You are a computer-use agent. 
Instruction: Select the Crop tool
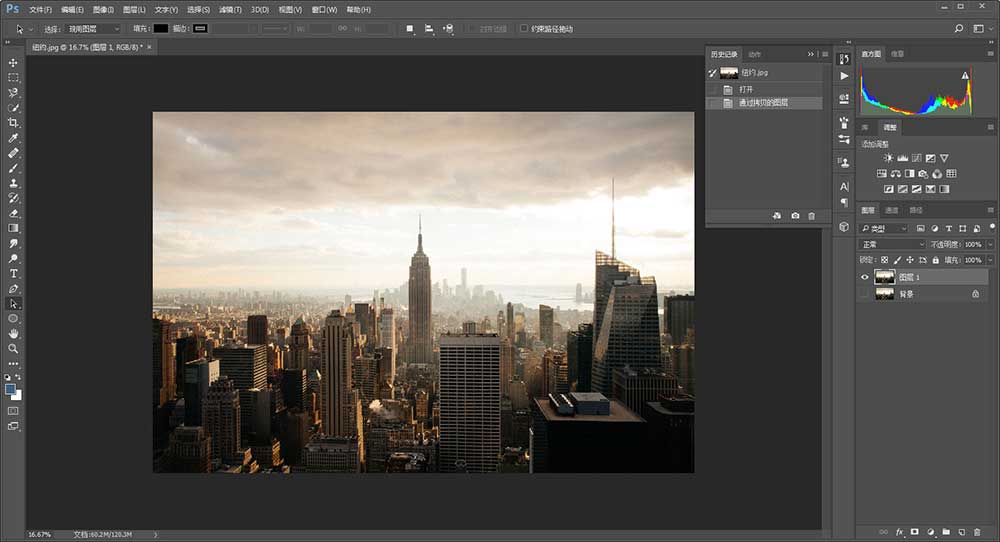pyautogui.click(x=13, y=122)
